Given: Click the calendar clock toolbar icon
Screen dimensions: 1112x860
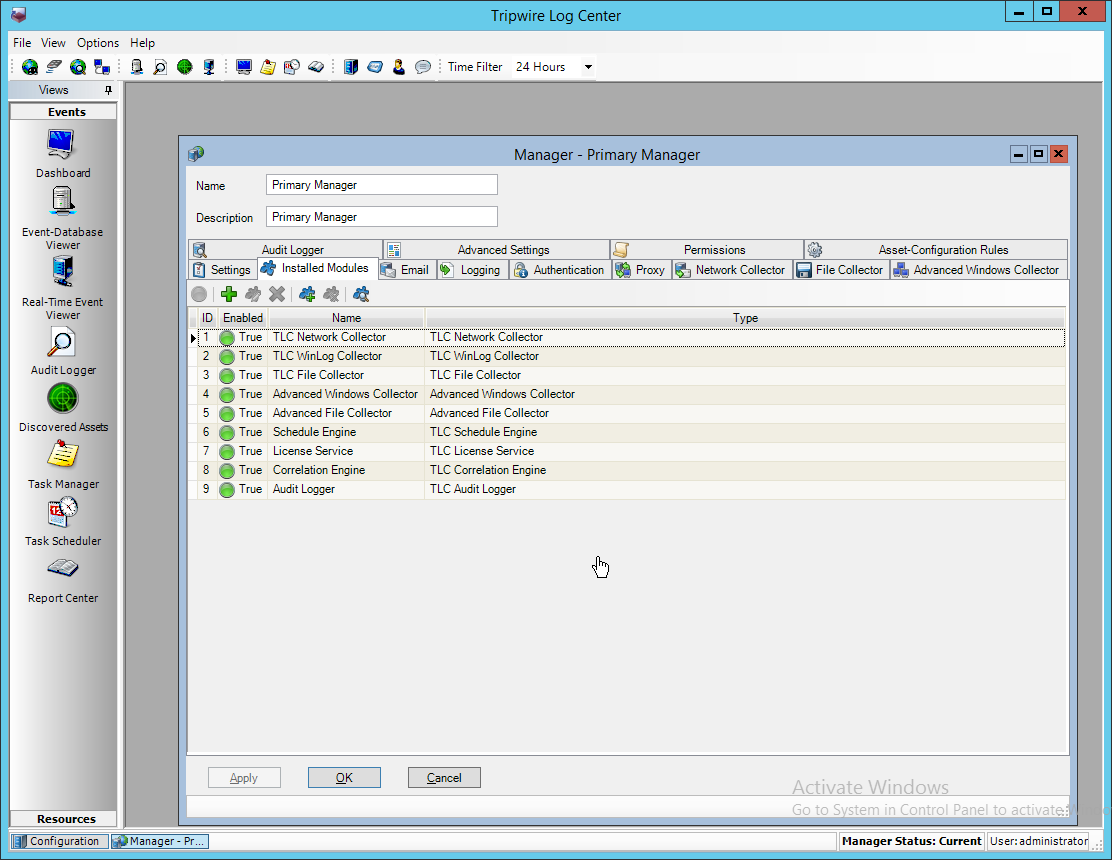Looking at the screenshot, I should (x=291, y=67).
